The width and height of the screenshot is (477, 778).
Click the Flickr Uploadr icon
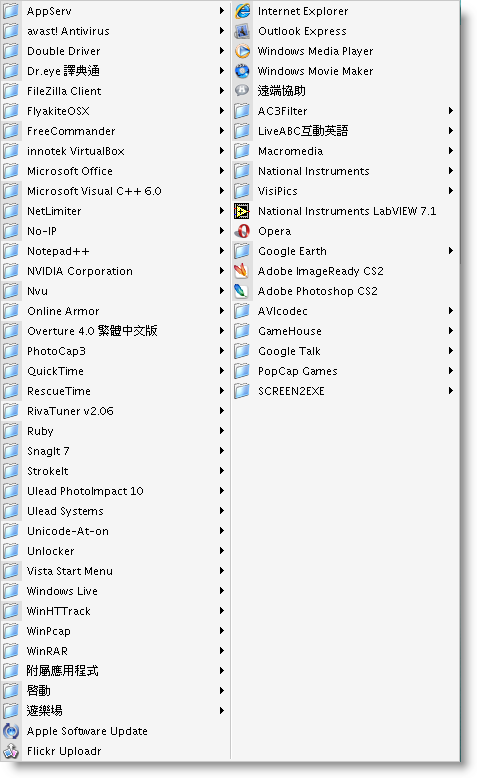point(11,751)
